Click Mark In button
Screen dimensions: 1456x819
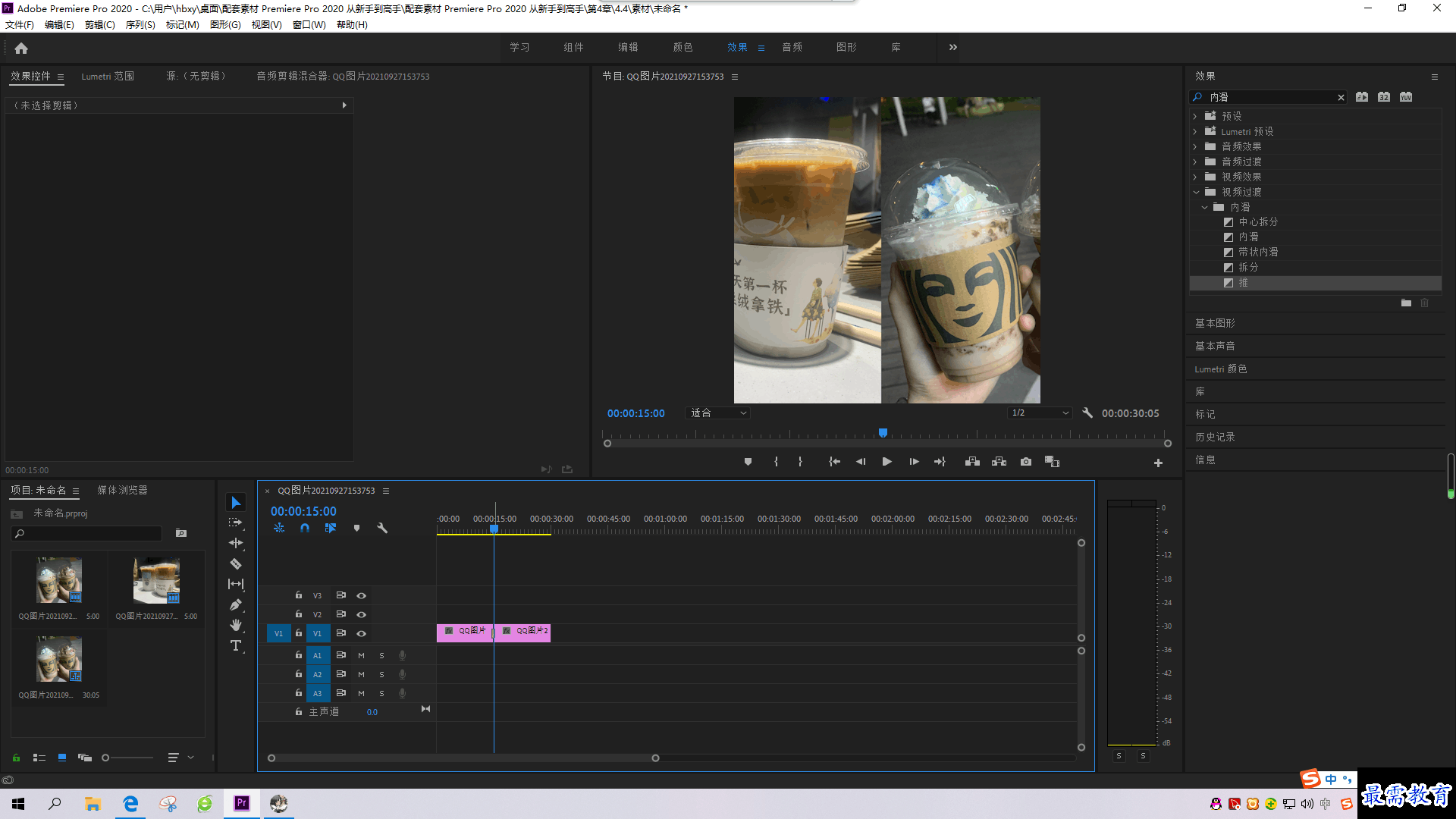776,462
